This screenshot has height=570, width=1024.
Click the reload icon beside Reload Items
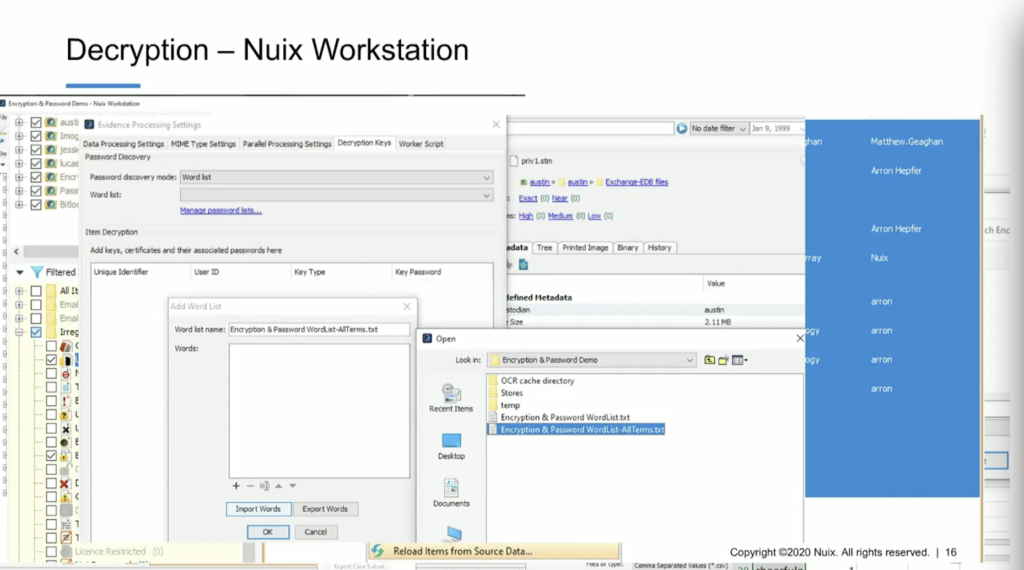click(x=377, y=551)
